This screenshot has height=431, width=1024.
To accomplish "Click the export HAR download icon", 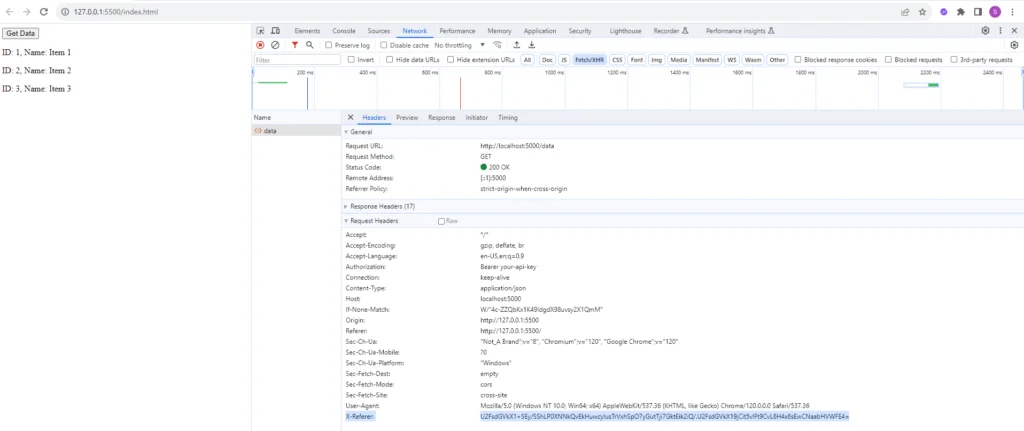I will [532, 45].
